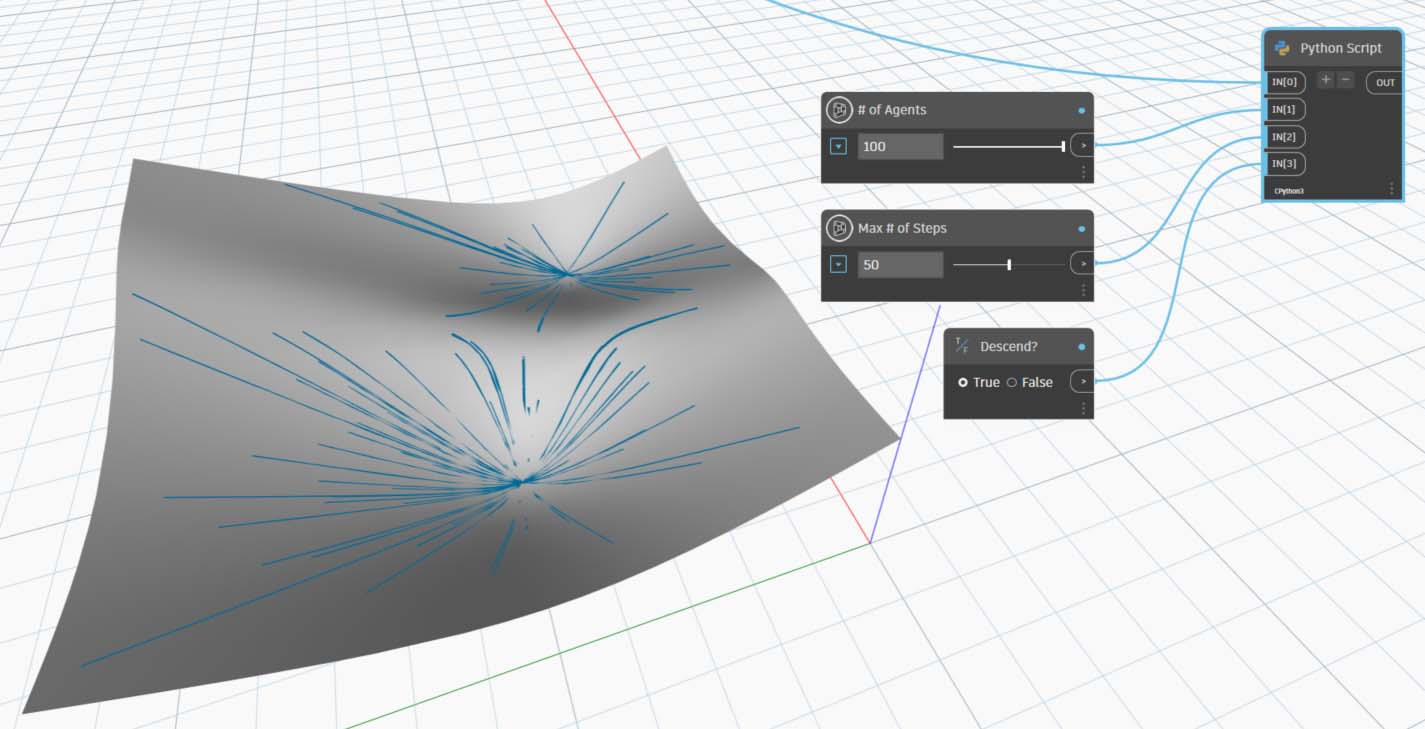
Task: Expand slider settings on 'Max # of Steps' node
Action: (x=839, y=264)
